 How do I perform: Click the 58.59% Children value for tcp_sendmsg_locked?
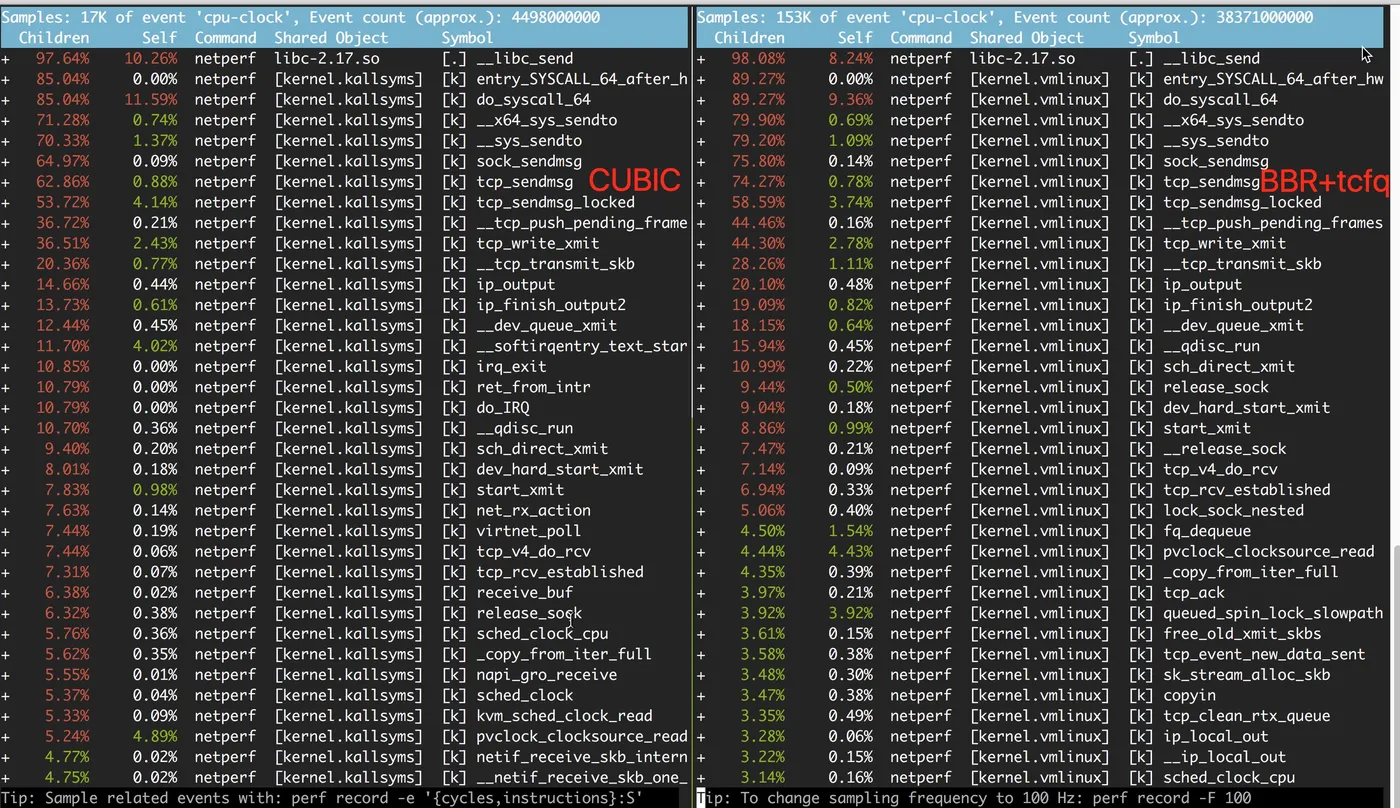pos(758,203)
